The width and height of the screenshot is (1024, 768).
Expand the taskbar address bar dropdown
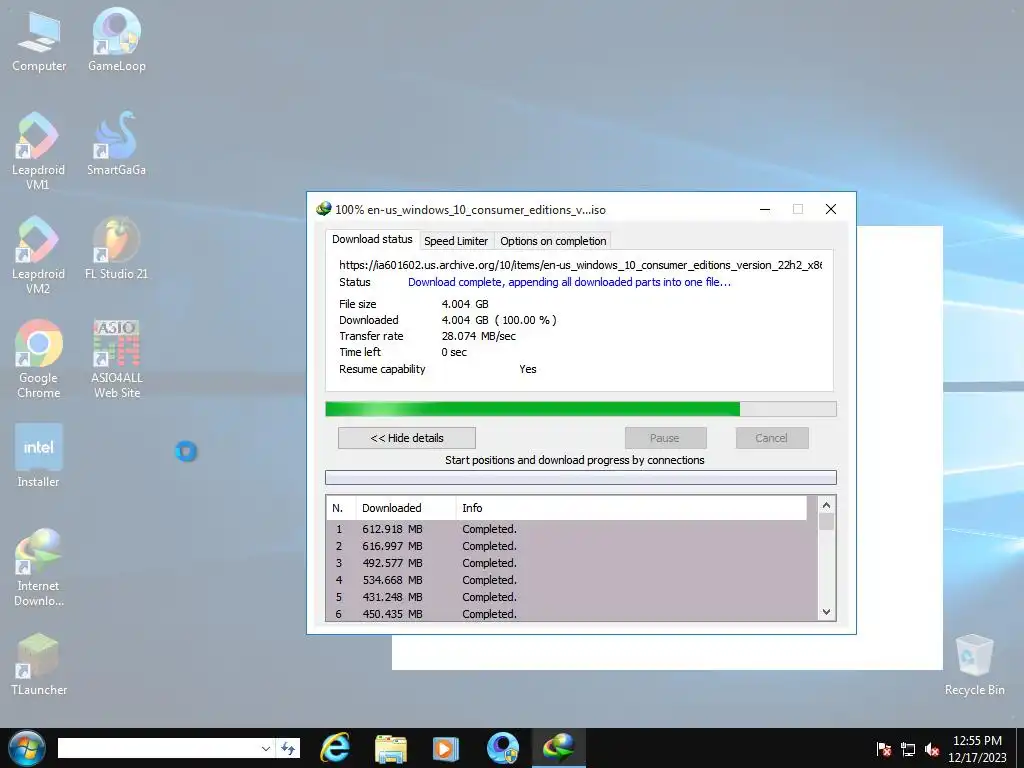tap(265, 748)
